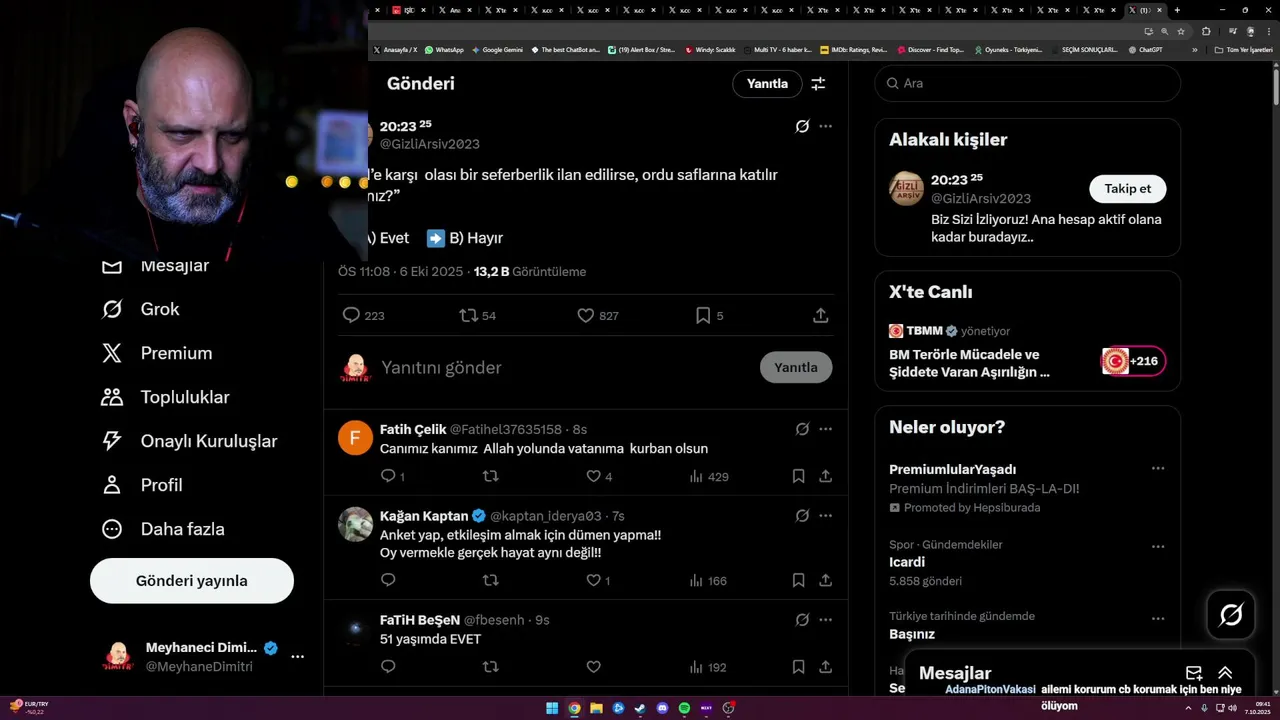This screenshot has height=720, width=1280.
Task: Click Grok icon on FaTiH BeŞeN's reply
Action: click(802, 620)
